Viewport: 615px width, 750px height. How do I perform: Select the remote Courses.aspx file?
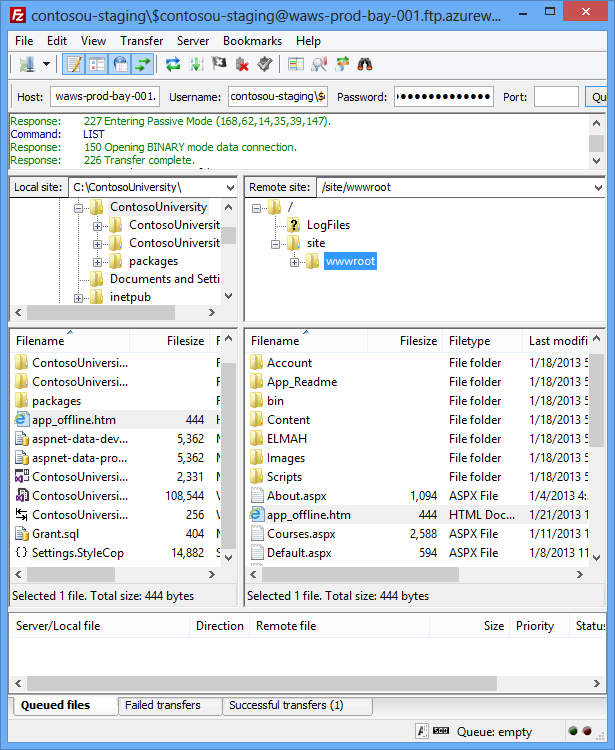coord(418,534)
